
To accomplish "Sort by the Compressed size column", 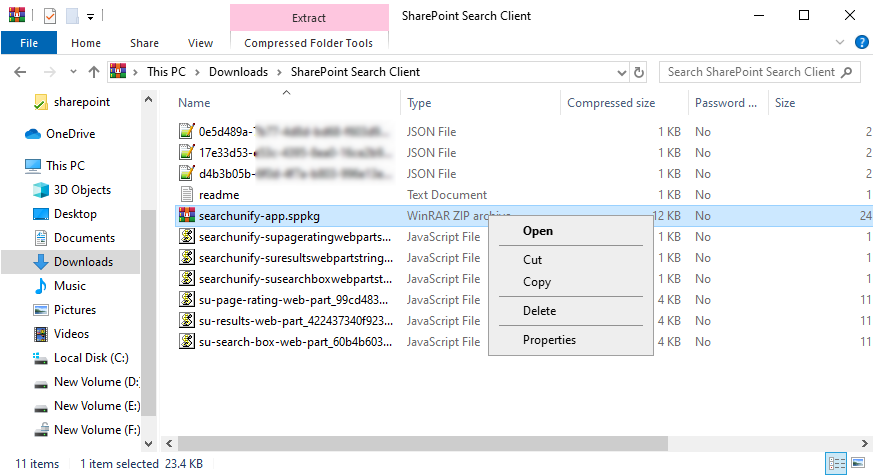I will click(x=611, y=103).
